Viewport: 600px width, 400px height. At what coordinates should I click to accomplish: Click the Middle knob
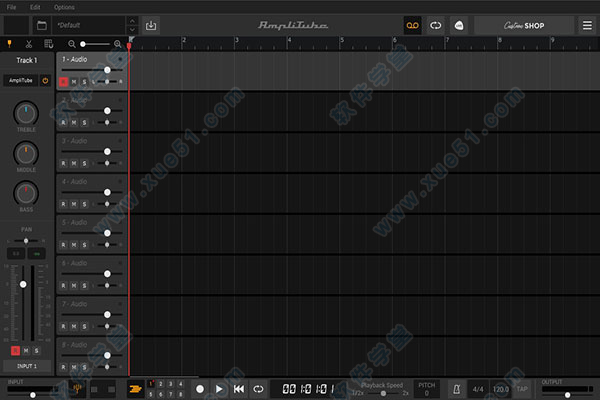pos(26,154)
